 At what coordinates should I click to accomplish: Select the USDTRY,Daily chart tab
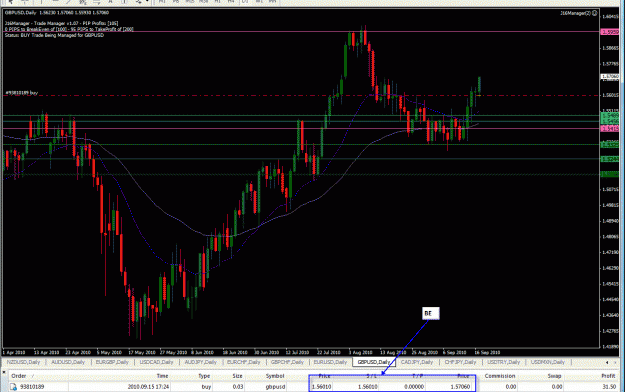click(x=504, y=362)
